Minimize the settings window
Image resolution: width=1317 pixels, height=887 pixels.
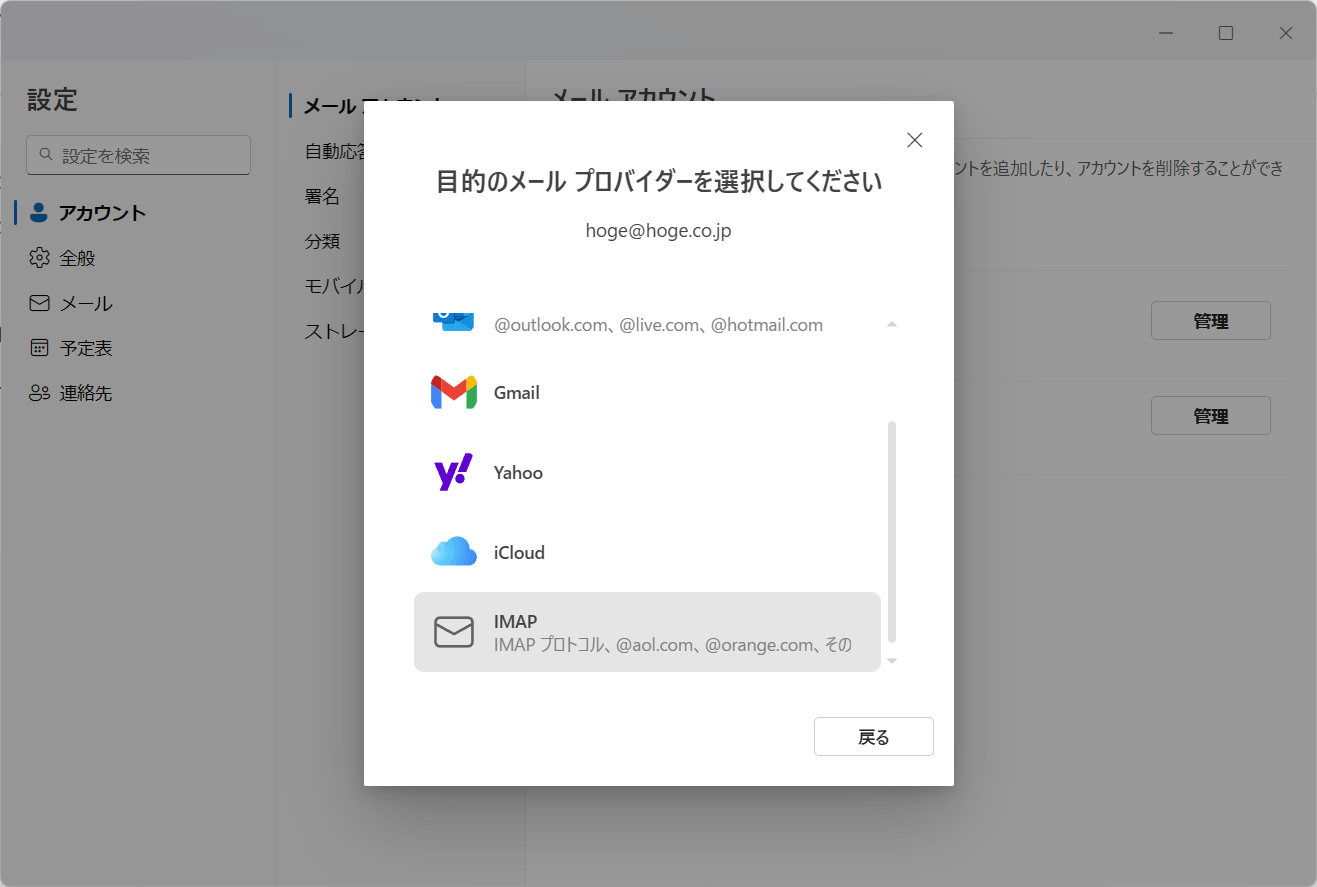click(1166, 33)
